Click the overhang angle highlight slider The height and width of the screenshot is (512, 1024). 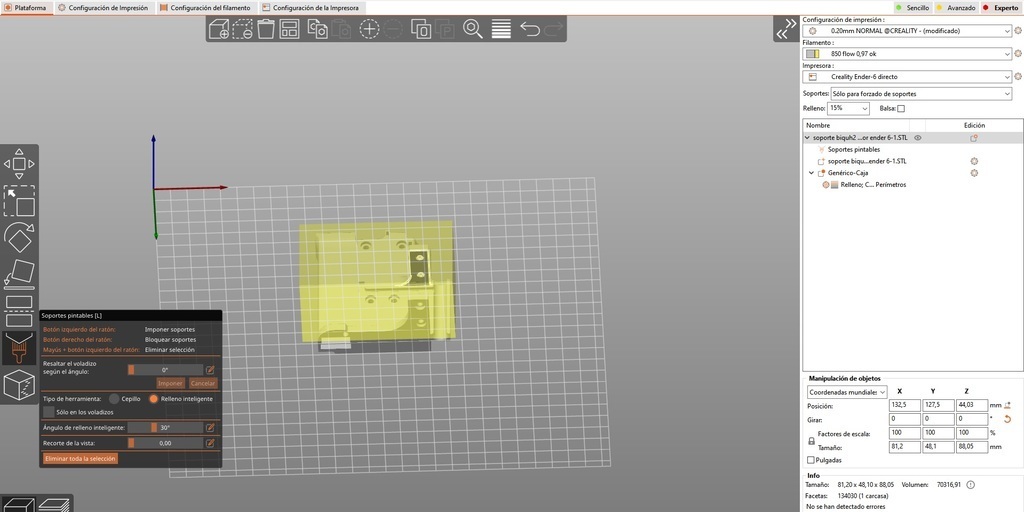(165, 370)
